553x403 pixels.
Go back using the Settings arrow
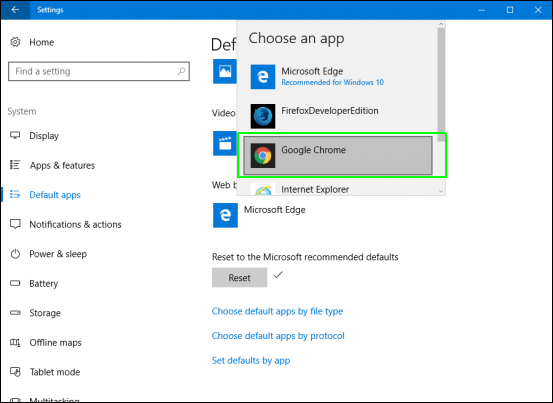pyautogui.click(x=15, y=10)
